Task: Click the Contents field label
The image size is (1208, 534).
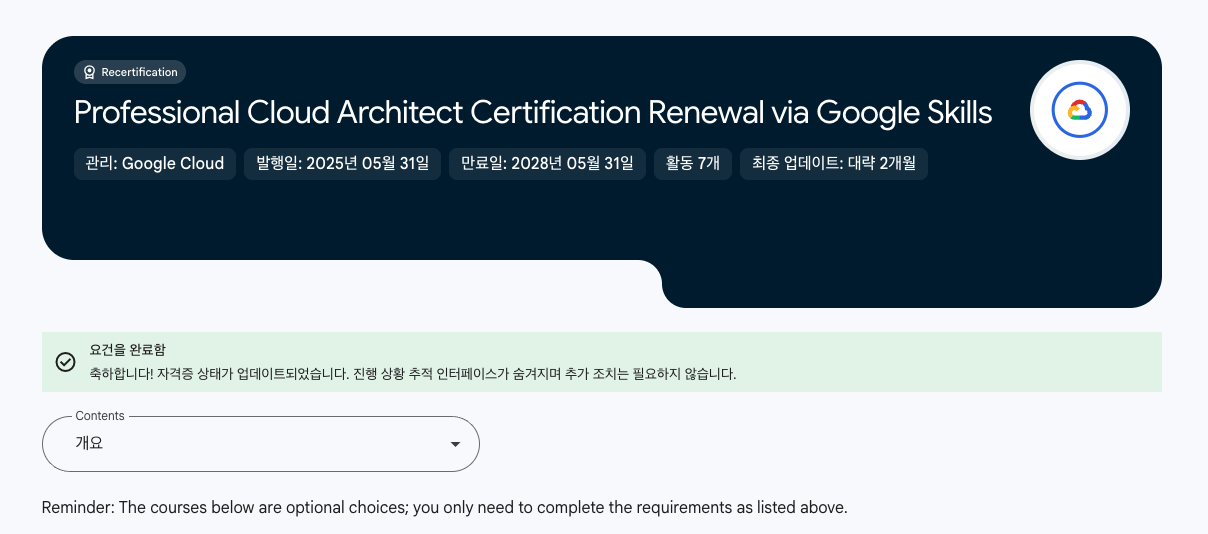Action: click(x=100, y=416)
